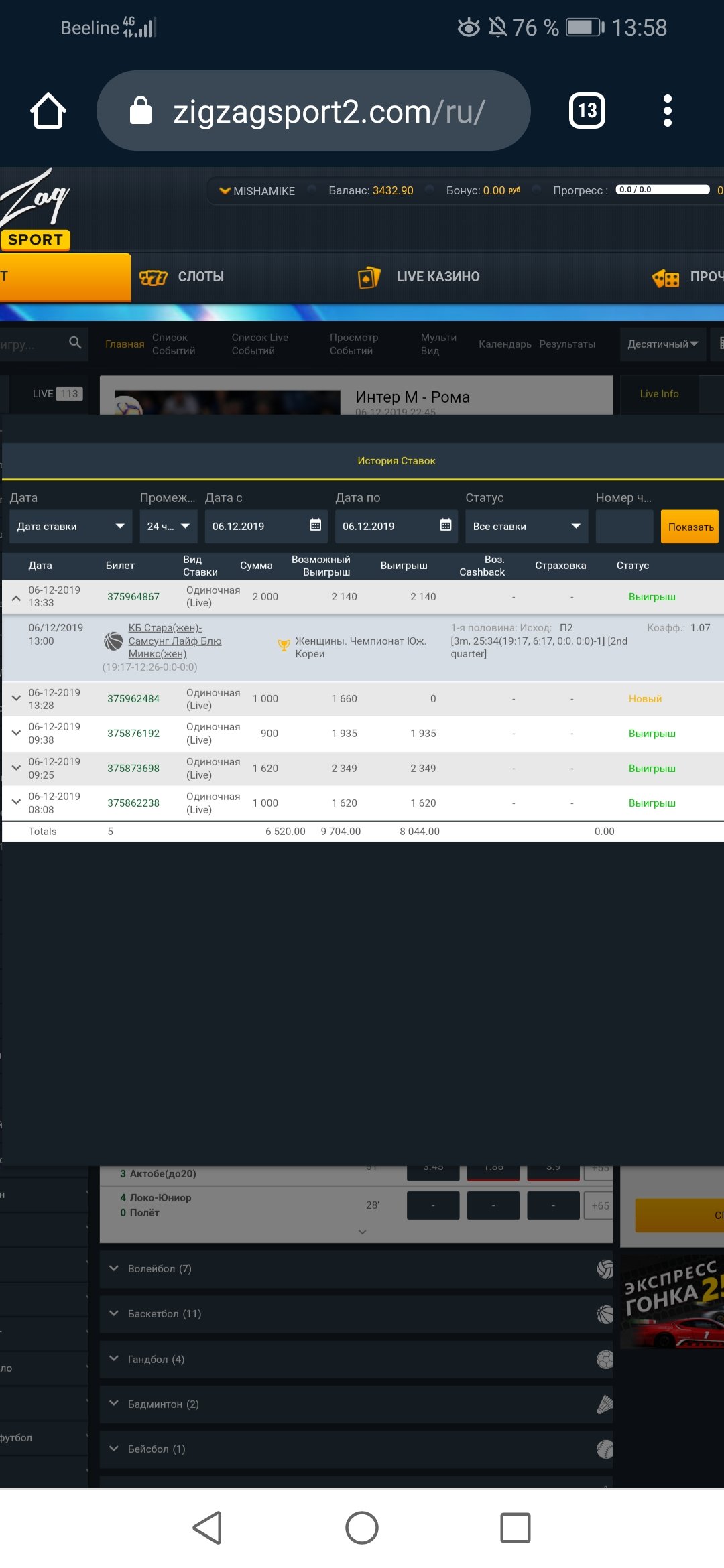Click the bonus progress bar
This screenshot has height=1568, width=724.
coord(662,190)
